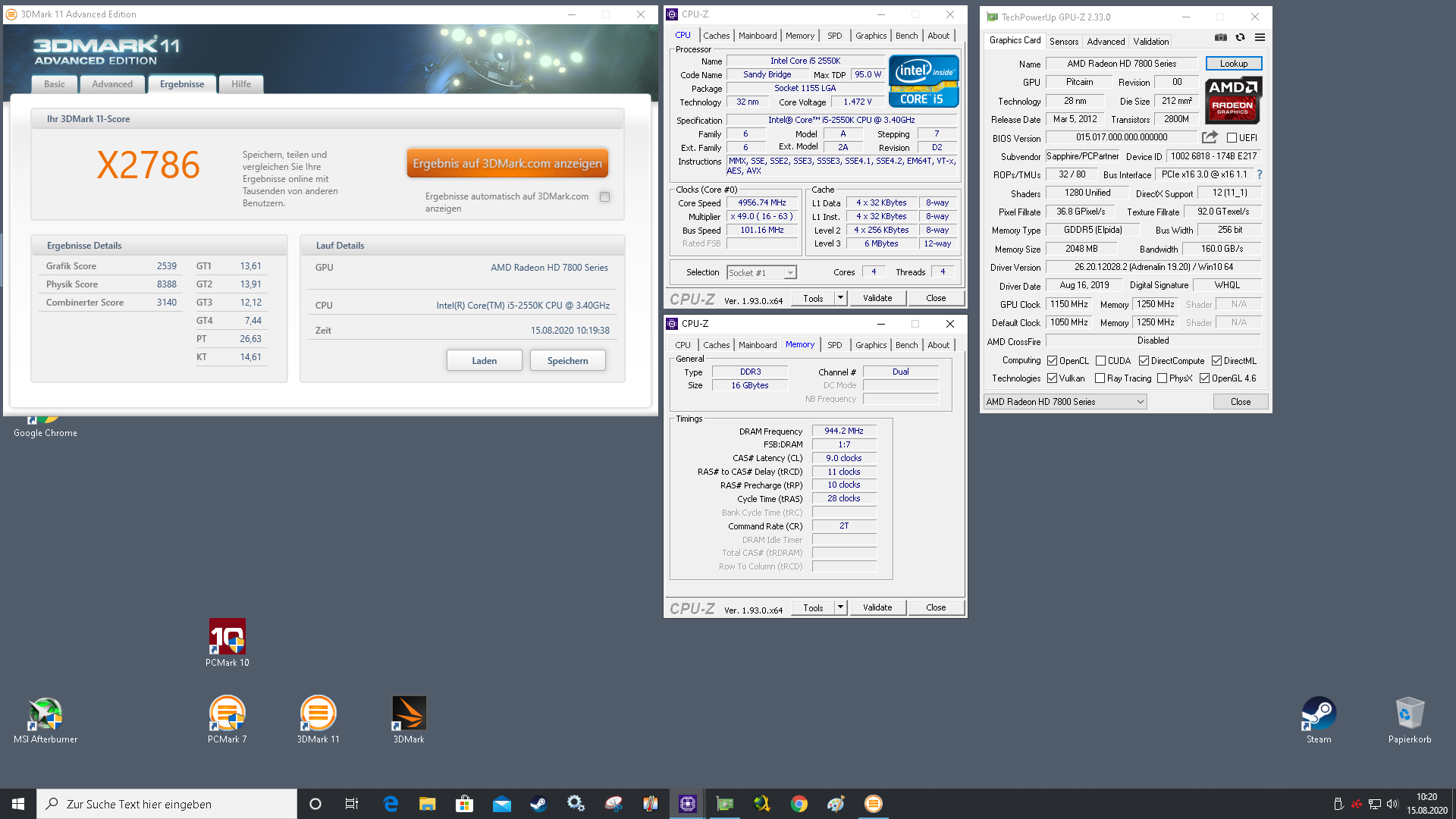Open gear settings app in taskbar

click(576, 804)
